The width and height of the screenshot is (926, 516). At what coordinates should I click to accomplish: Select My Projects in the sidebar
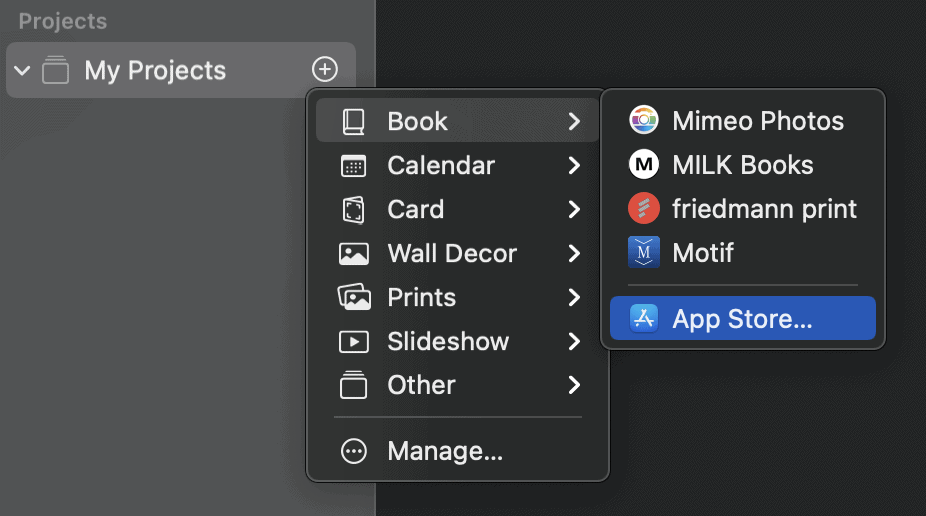[x=181, y=70]
